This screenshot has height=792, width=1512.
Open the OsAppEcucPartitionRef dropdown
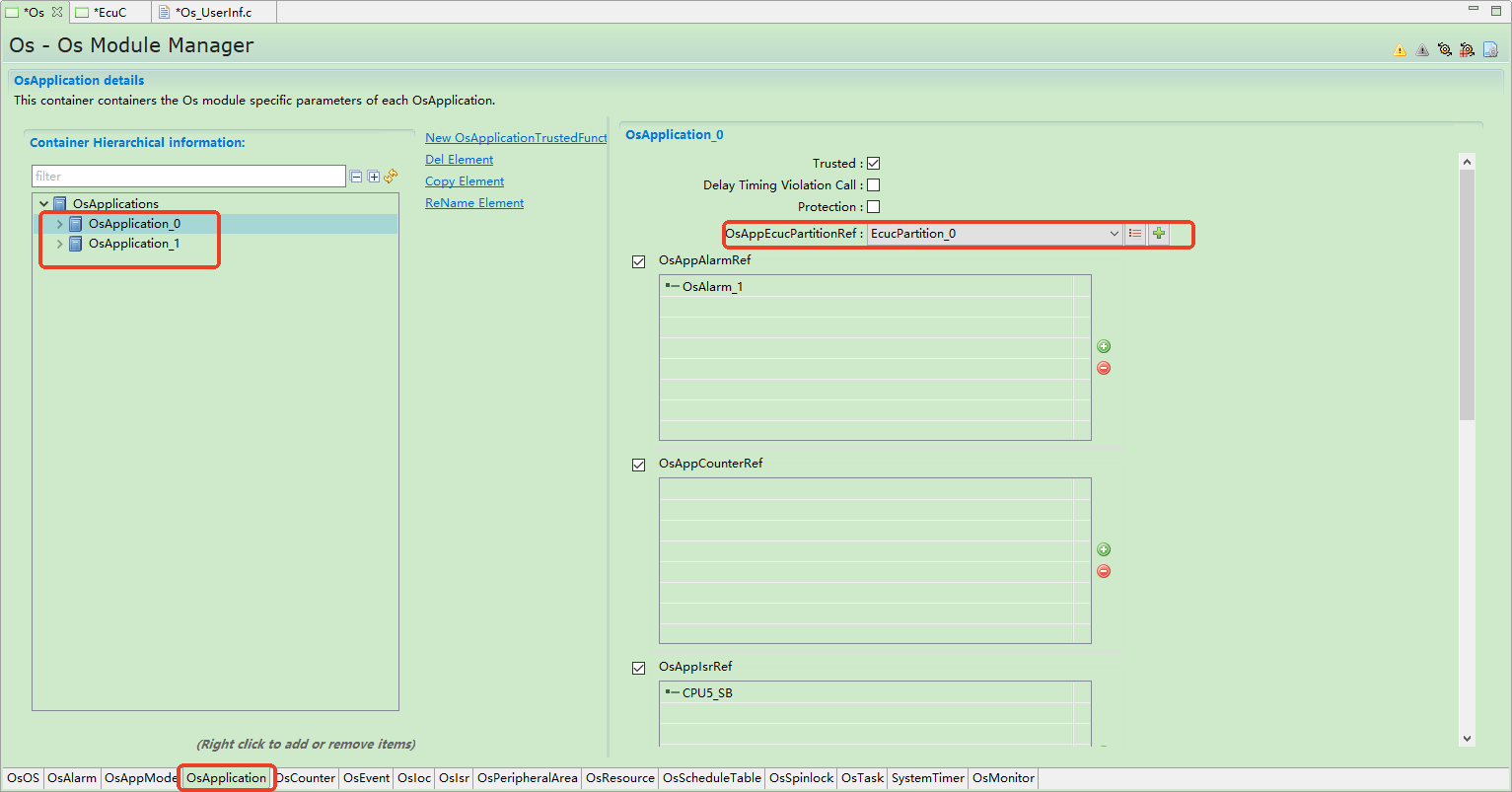(1114, 234)
